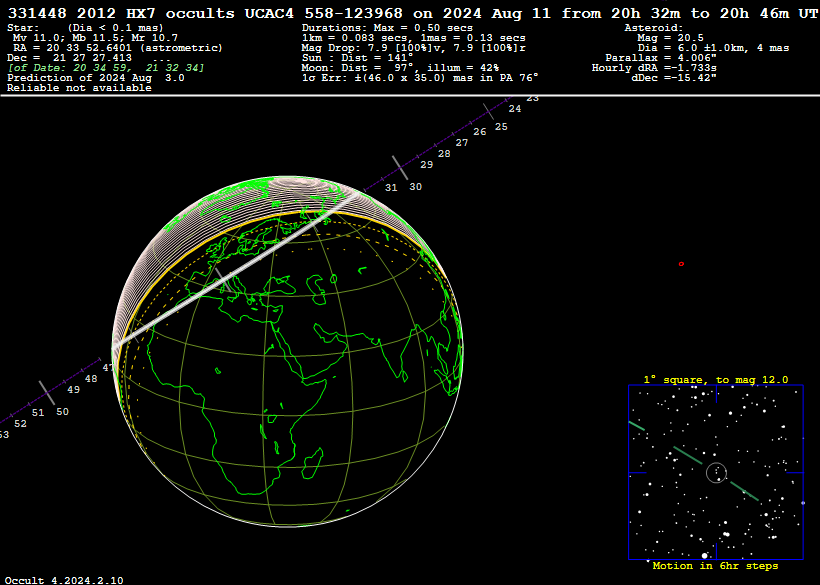This screenshot has width=820, height=585.
Task: Click the minute label '52' on the path
Action: point(20,423)
